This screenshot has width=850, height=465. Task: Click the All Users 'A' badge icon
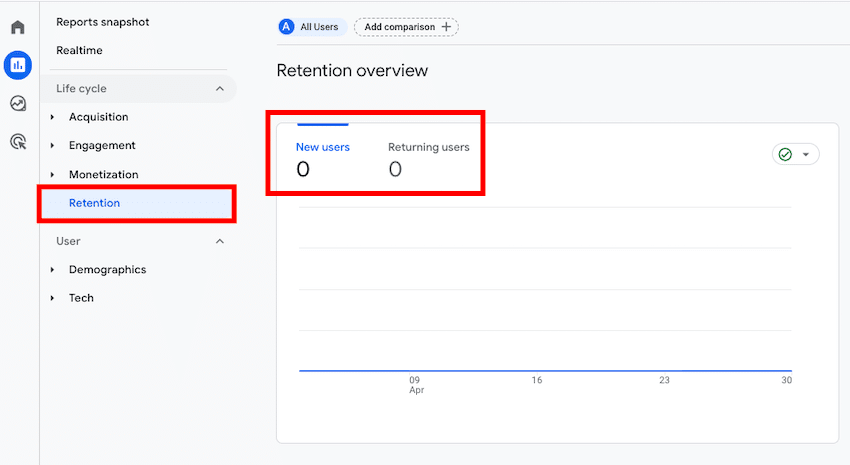point(287,27)
